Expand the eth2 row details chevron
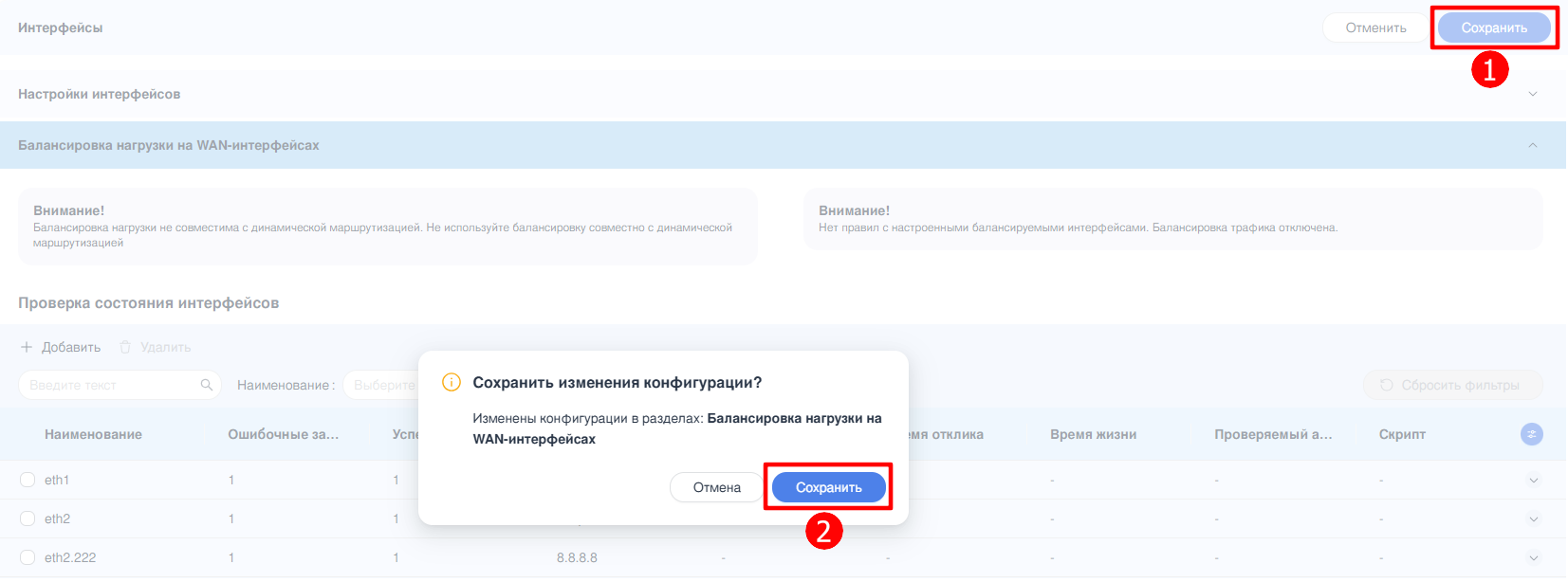The image size is (1568, 582). coord(1533,518)
